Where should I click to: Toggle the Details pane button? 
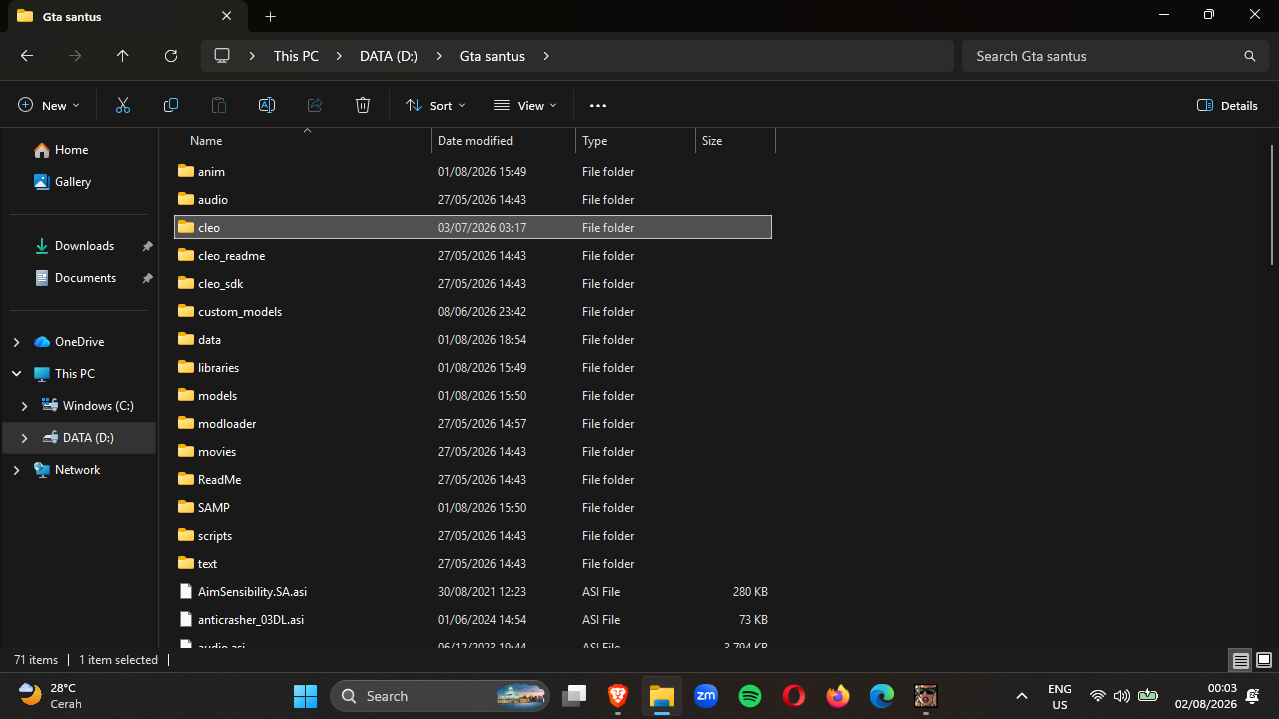[x=1227, y=105]
